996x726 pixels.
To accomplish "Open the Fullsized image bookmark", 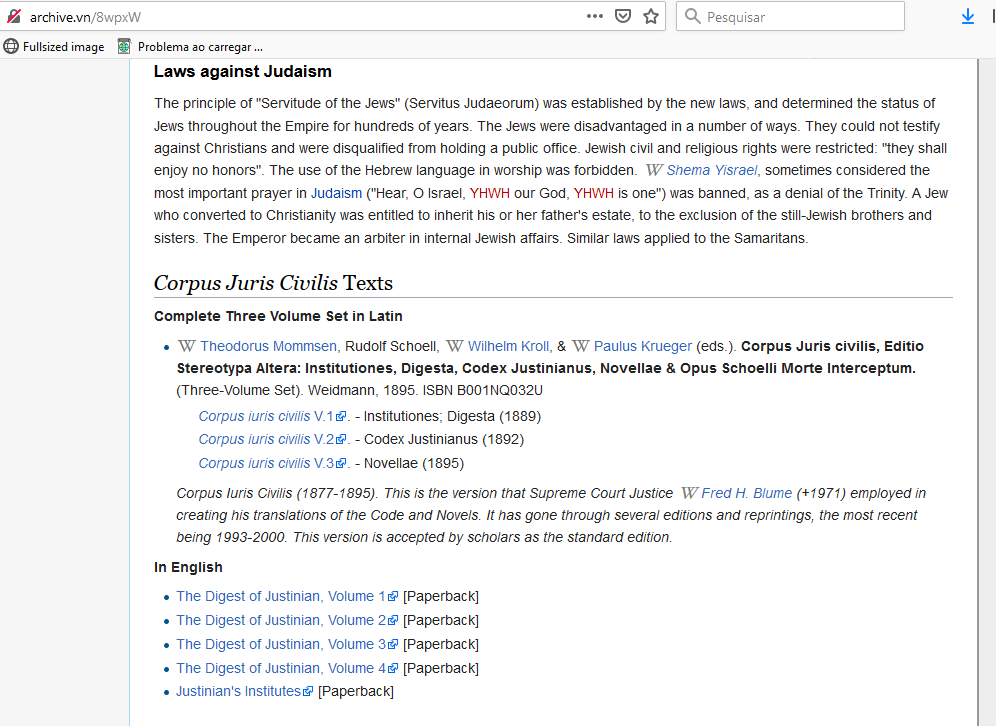I will (55, 46).
